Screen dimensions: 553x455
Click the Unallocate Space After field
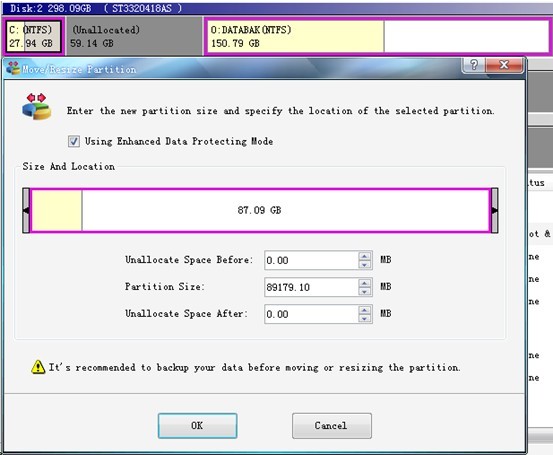tap(311, 314)
